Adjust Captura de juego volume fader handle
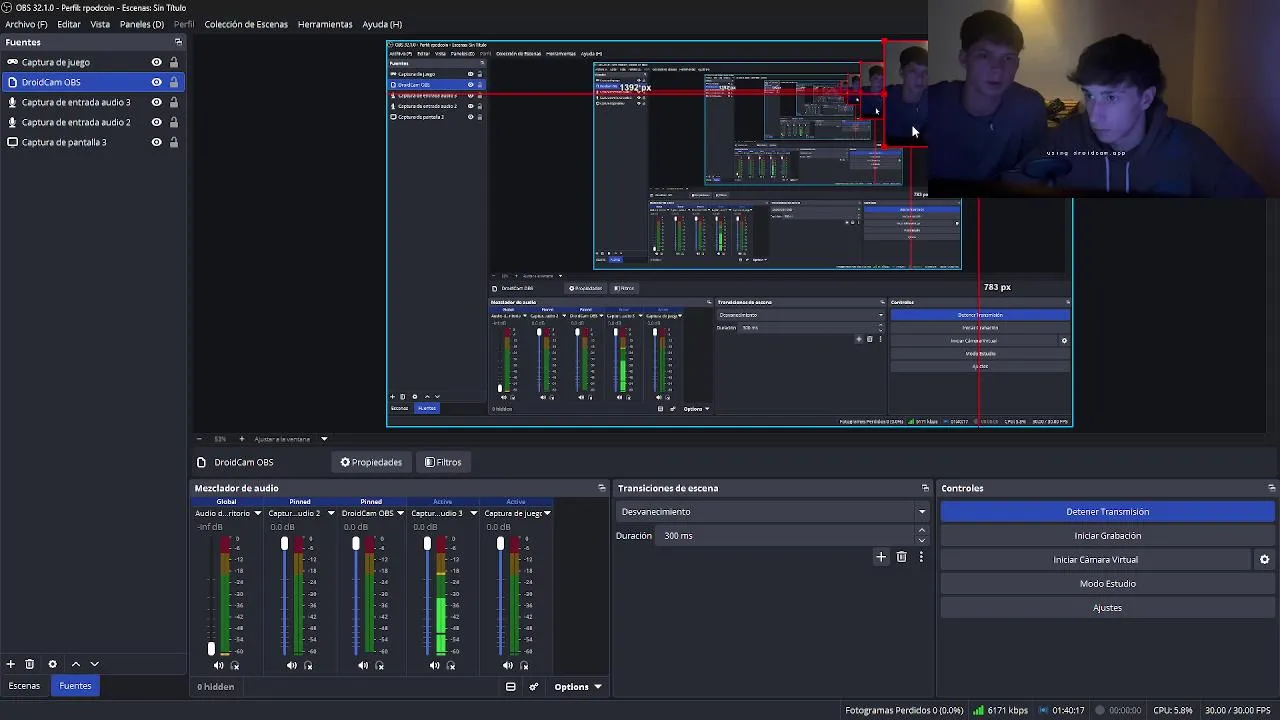Image resolution: width=1280 pixels, height=720 pixels. (500, 544)
